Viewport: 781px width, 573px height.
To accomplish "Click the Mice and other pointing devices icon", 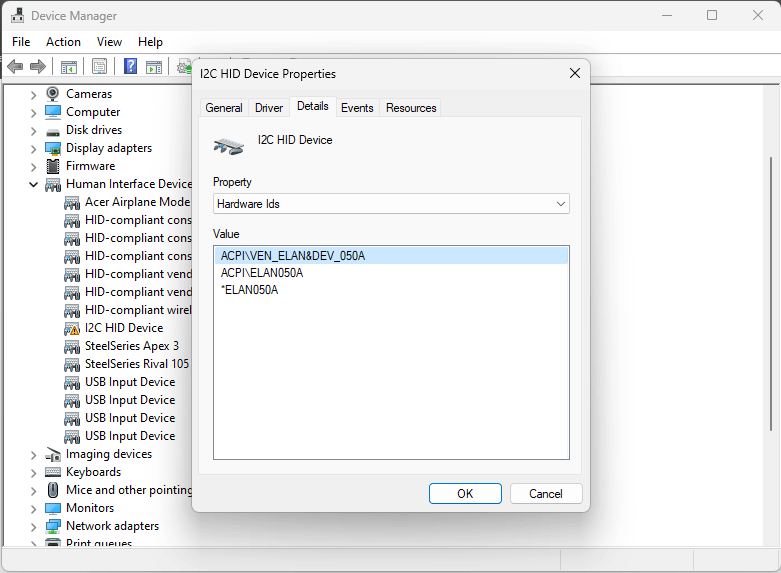I will click(x=52, y=490).
